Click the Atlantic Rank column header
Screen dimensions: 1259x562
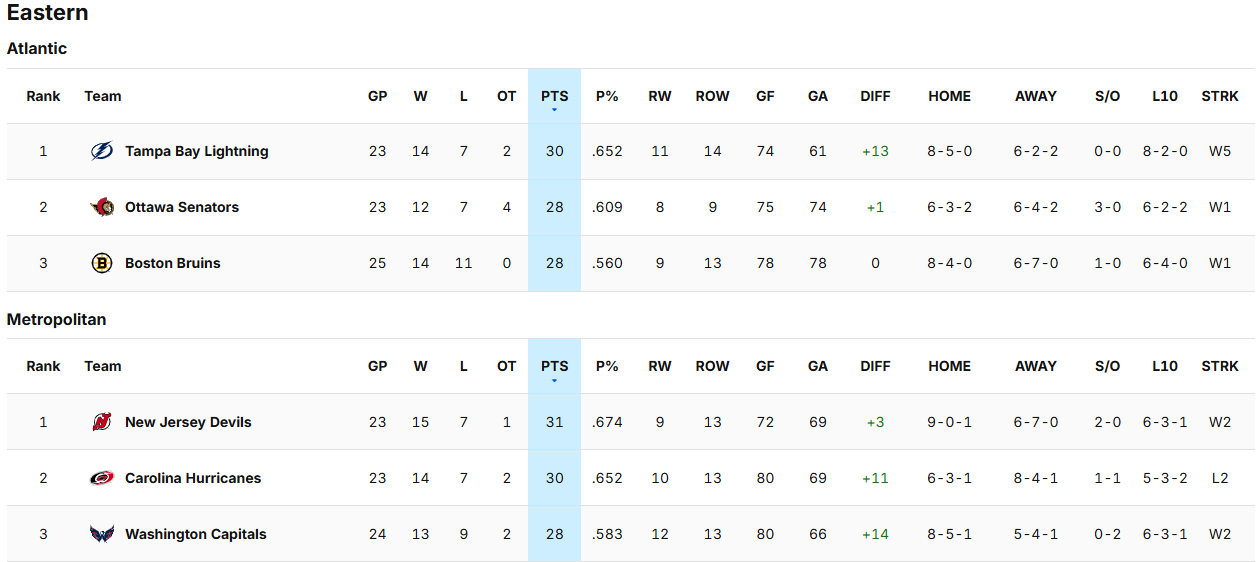[x=43, y=97]
